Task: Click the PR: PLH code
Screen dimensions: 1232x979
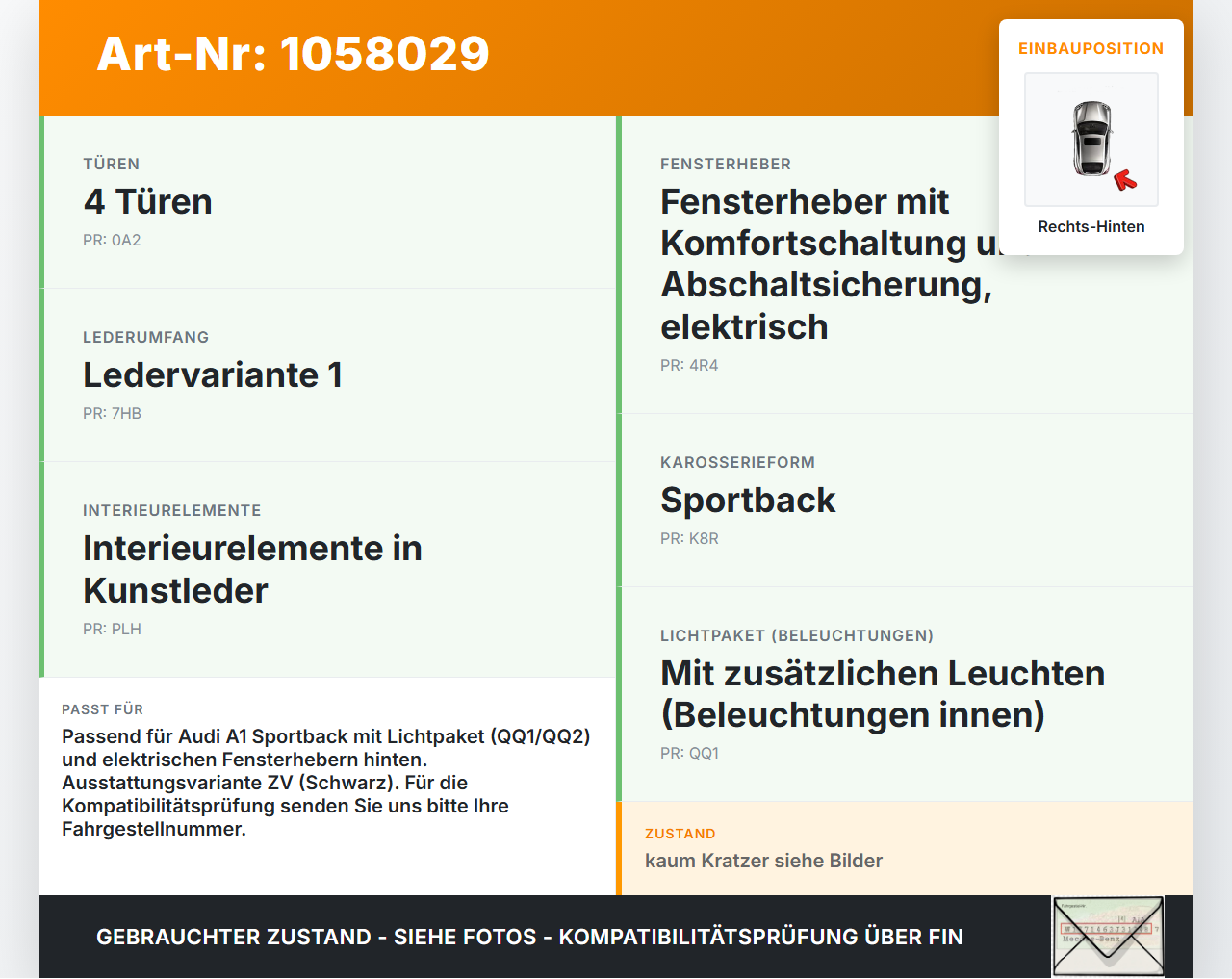Action: [x=112, y=629]
